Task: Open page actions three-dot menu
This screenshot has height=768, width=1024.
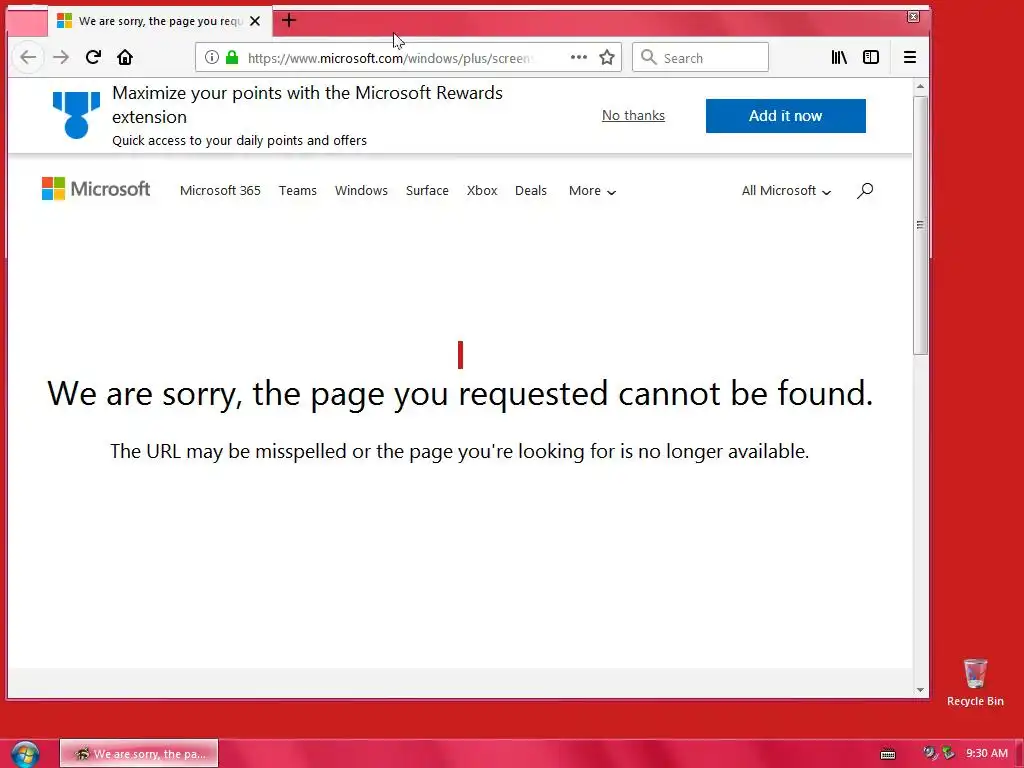Action: (579, 57)
